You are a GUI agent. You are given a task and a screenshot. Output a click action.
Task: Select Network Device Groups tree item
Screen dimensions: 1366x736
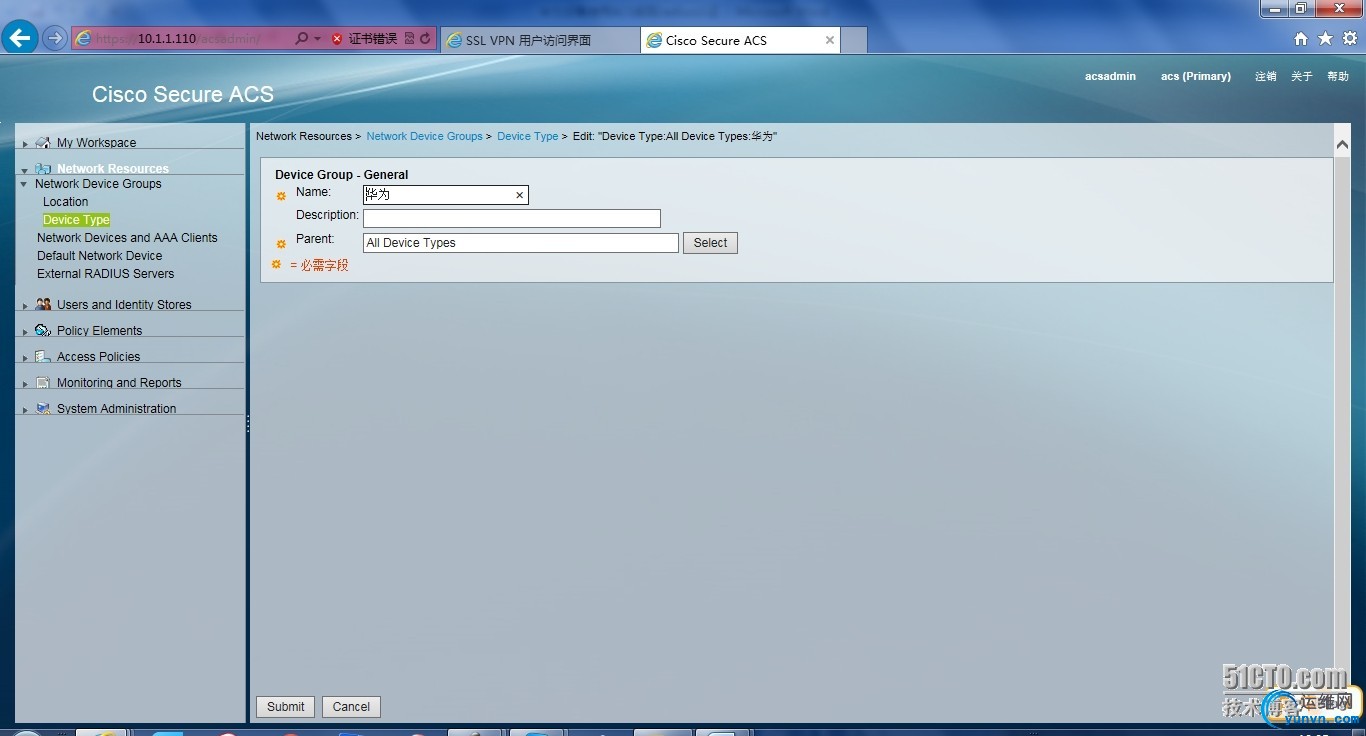(98, 184)
